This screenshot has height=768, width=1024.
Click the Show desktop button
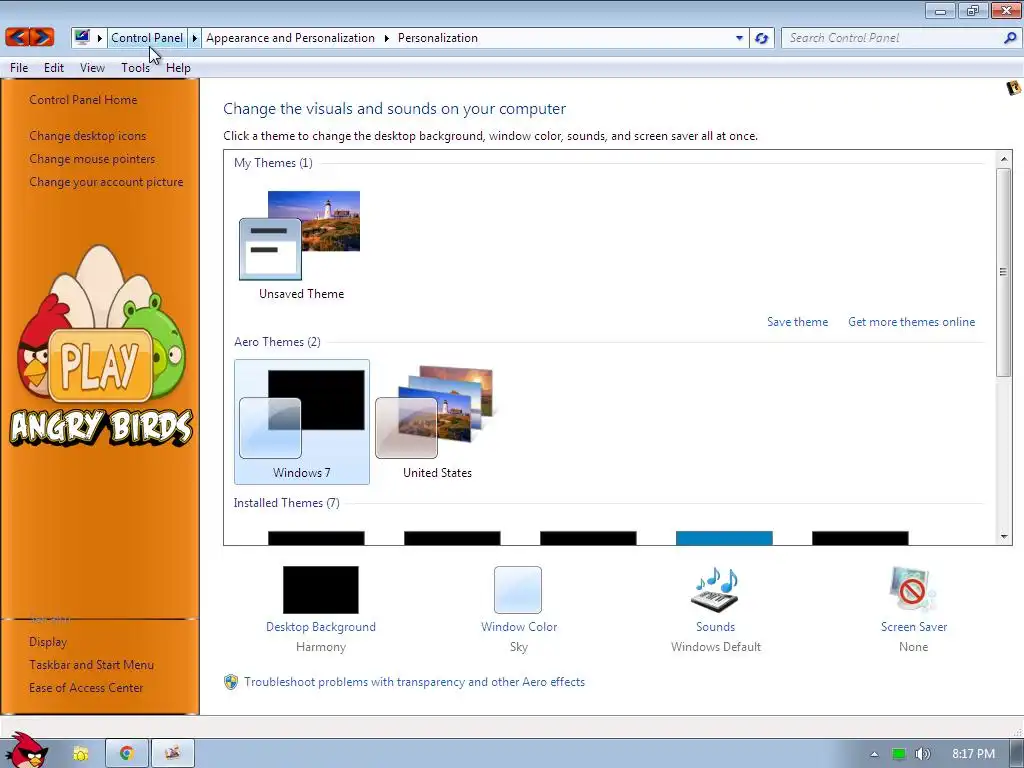(x=1017, y=754)
